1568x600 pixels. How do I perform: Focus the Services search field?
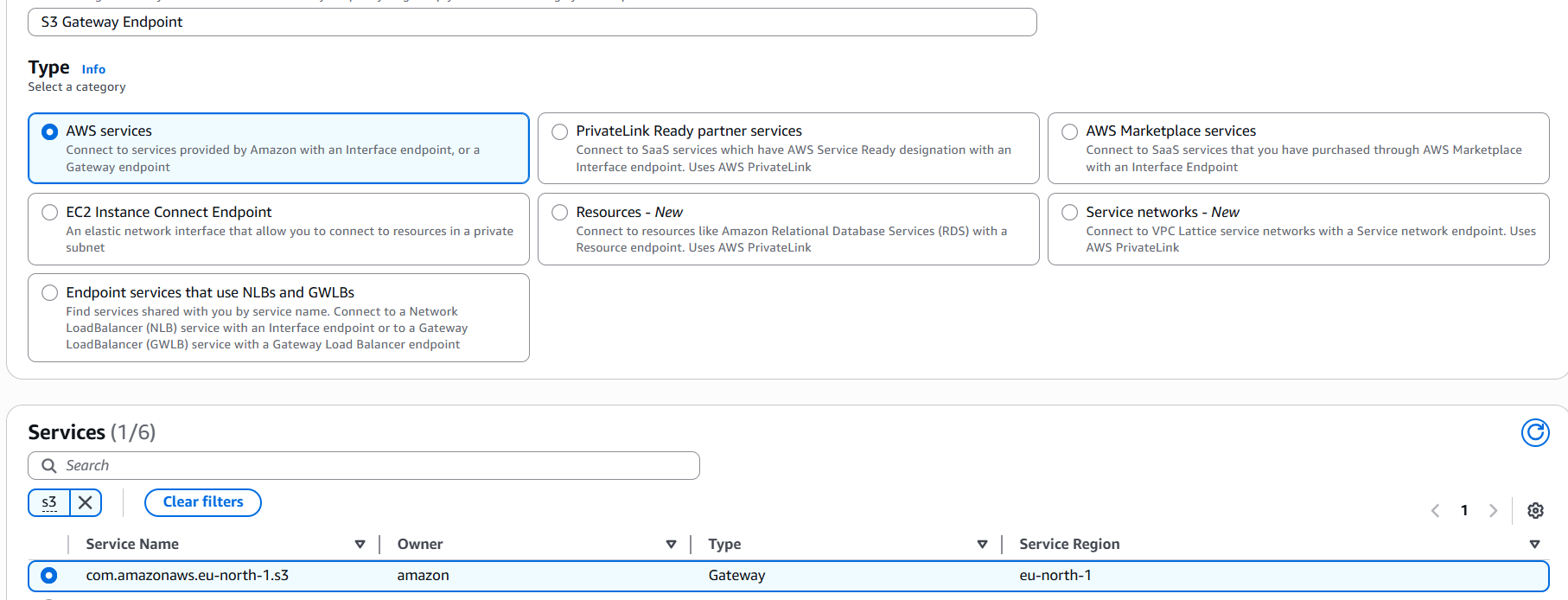click(x=364, y=466)
